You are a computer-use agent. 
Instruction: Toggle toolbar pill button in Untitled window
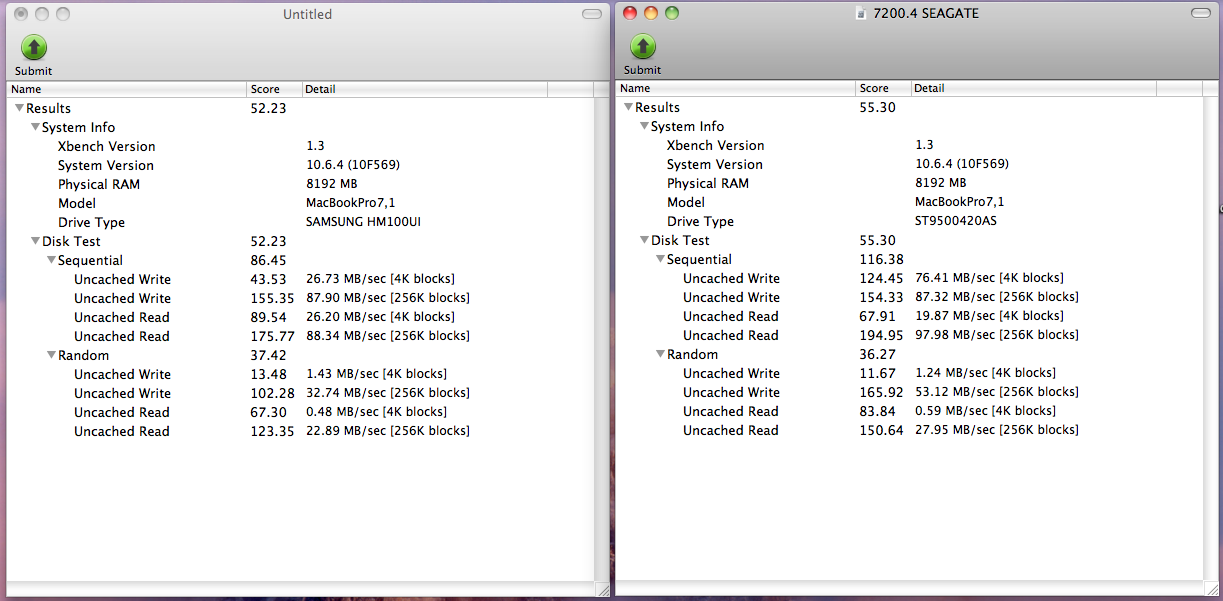593,14
